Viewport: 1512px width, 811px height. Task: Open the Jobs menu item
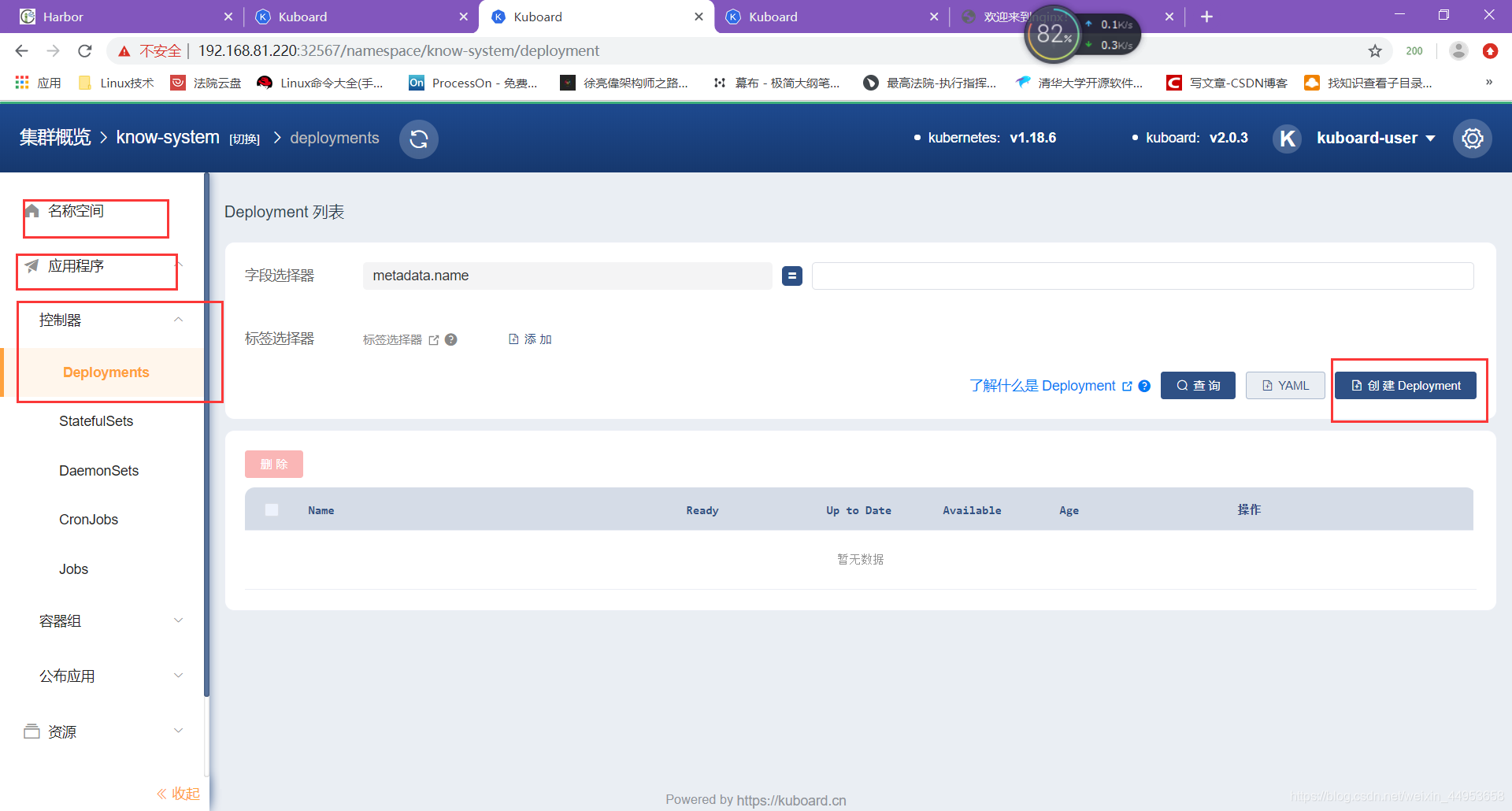(73, 569)
